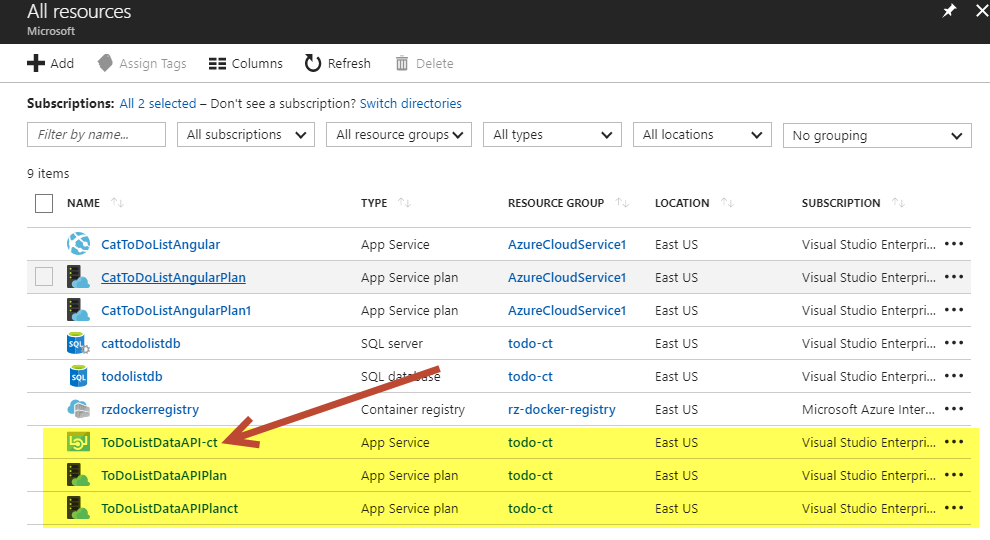Click the All 2 selected subscriptions link
The height and width of the screenshot is (540, 990).
[x=158, y=104]
